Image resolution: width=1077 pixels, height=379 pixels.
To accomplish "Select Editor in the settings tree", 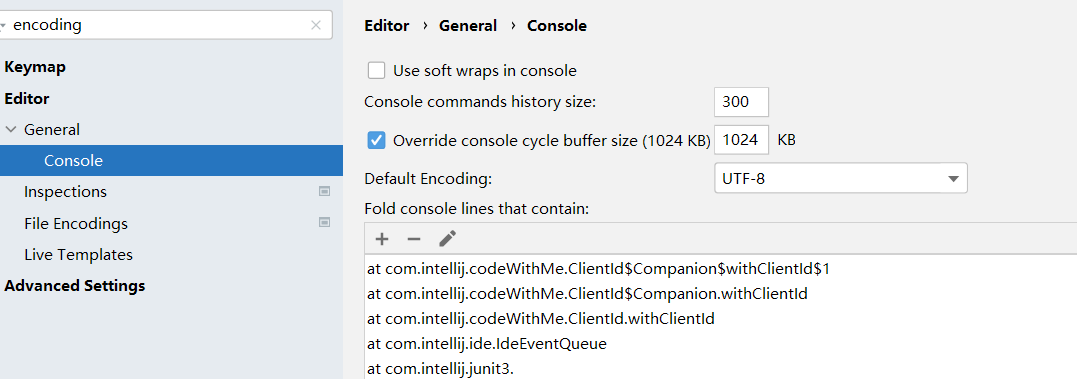I will (27, 99).
